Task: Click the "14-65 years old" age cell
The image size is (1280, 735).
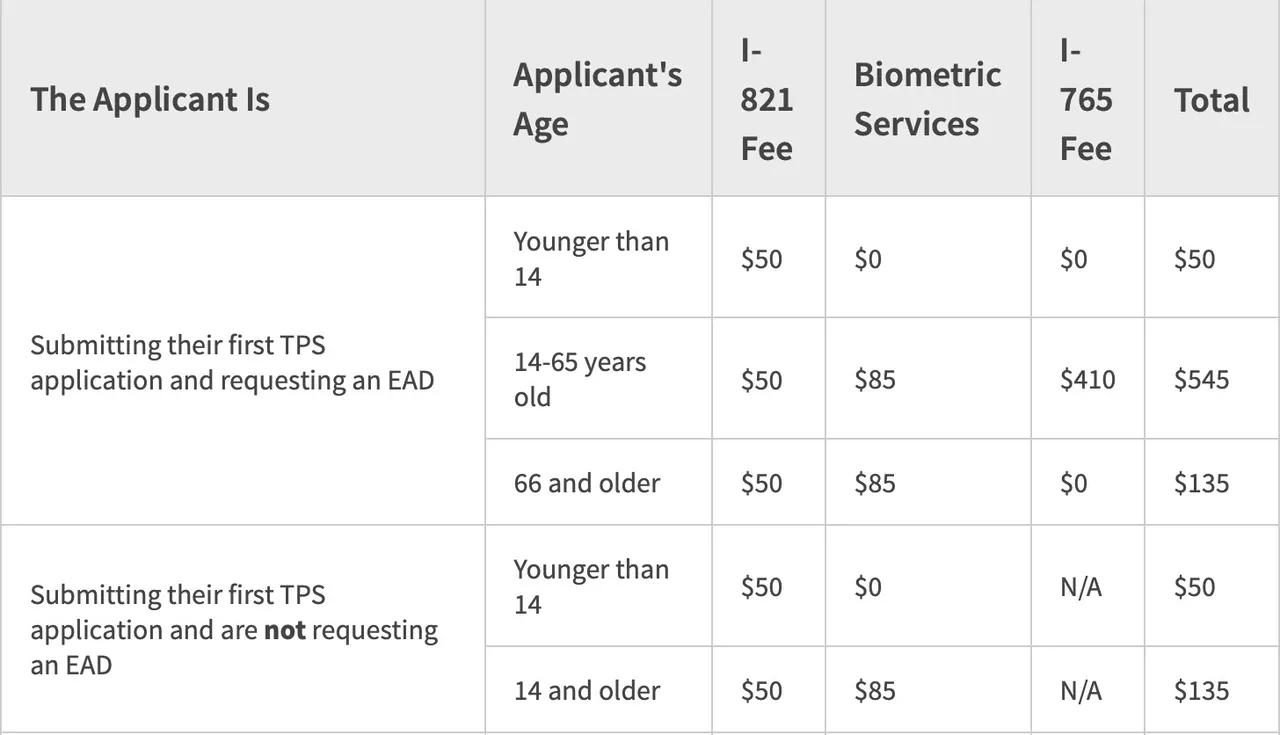Action: pyautogui.click(x=580, y=379)
